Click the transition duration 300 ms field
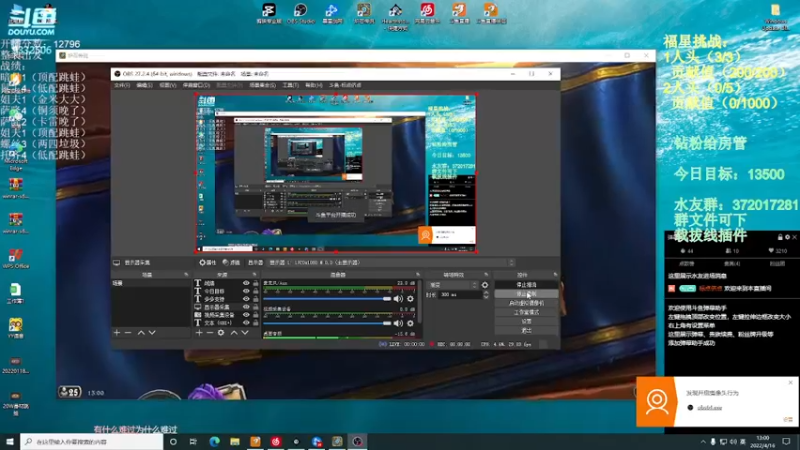The width and height of the screenshot is (800, 450). pyautogui.click(x=459, y=295)
